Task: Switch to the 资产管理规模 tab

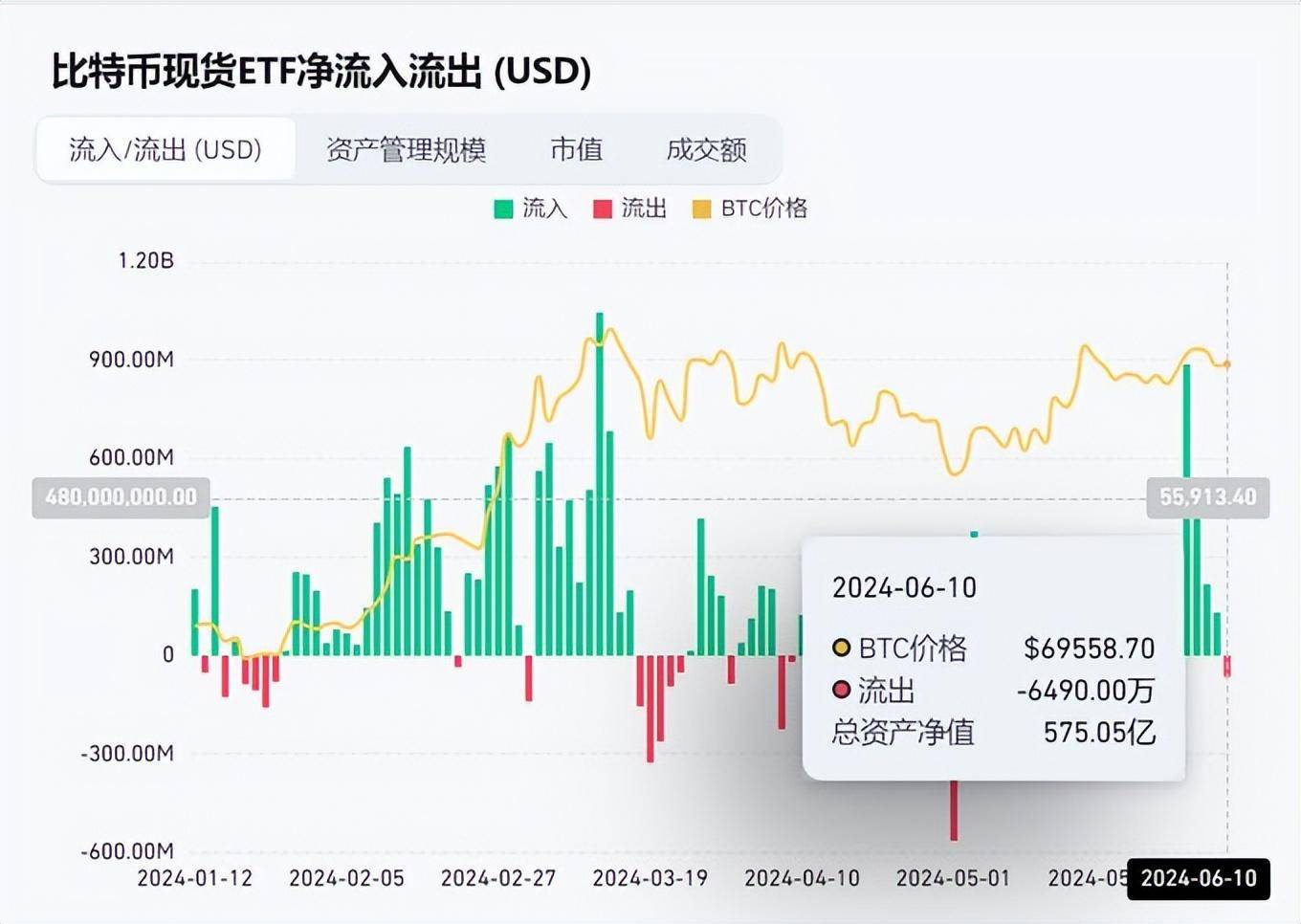Action: pyautogui.click(x=406, y=149)
